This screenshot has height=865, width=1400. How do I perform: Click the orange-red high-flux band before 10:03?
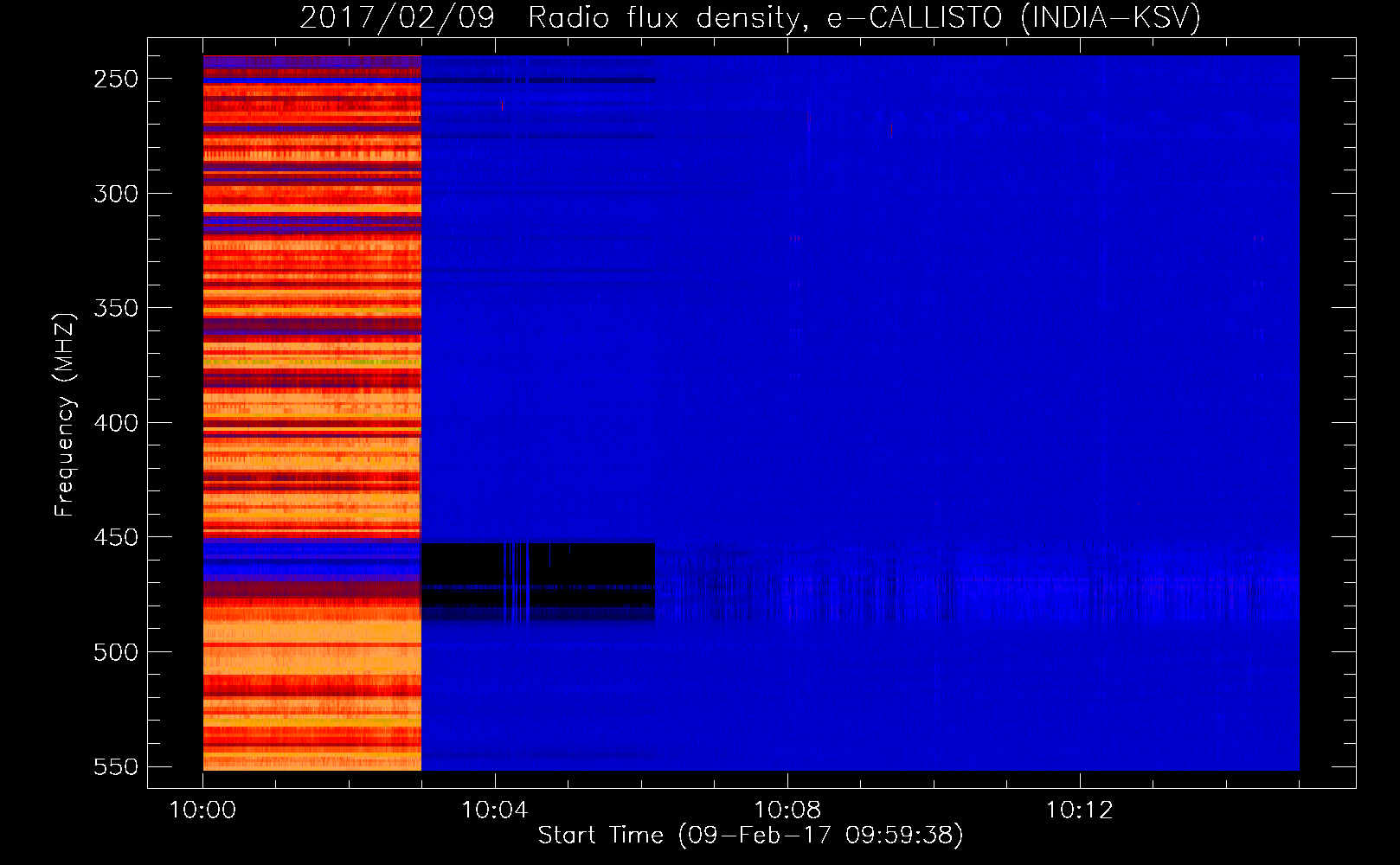click(312, 413)
